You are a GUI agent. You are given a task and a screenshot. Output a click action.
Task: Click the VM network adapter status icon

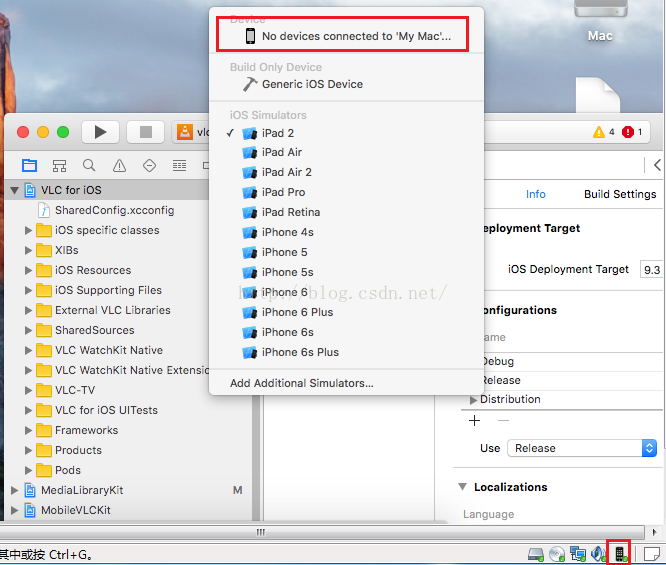[x=578, y=554]
